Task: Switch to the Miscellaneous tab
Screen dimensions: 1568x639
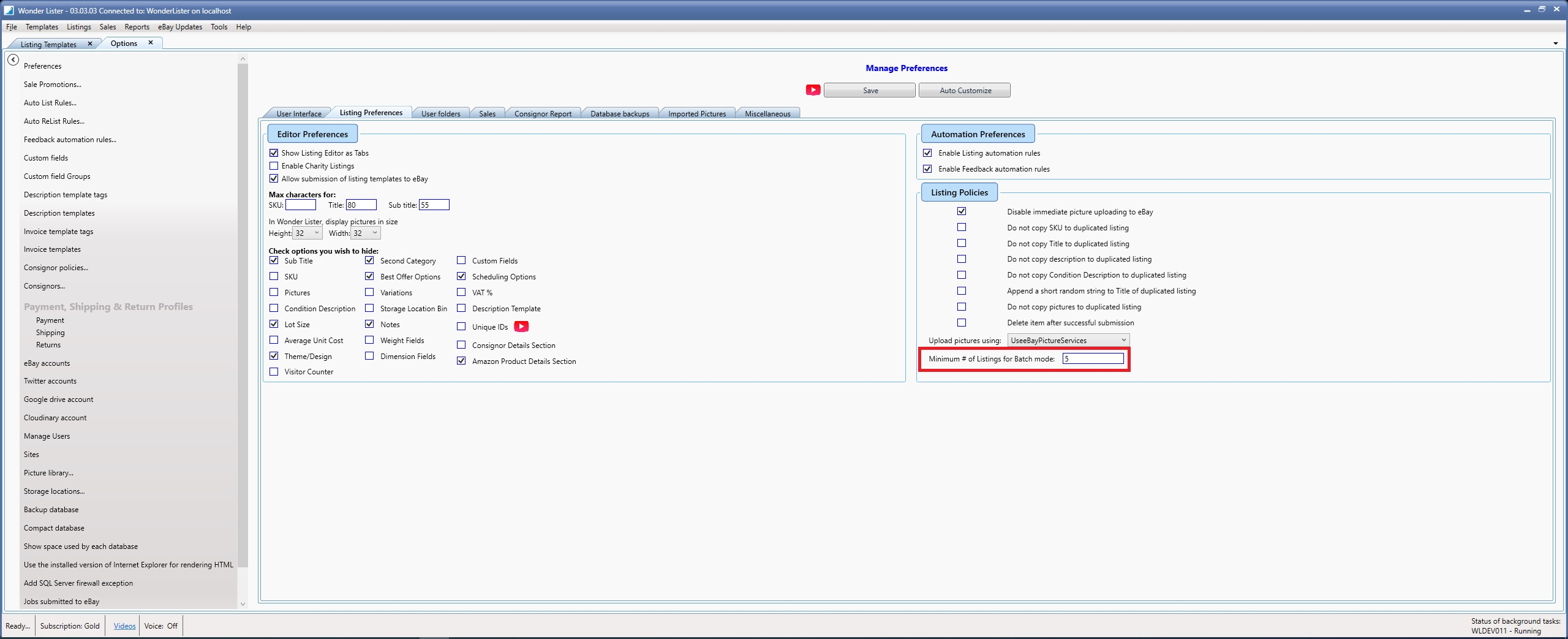Action: click(x=767, y=113)
